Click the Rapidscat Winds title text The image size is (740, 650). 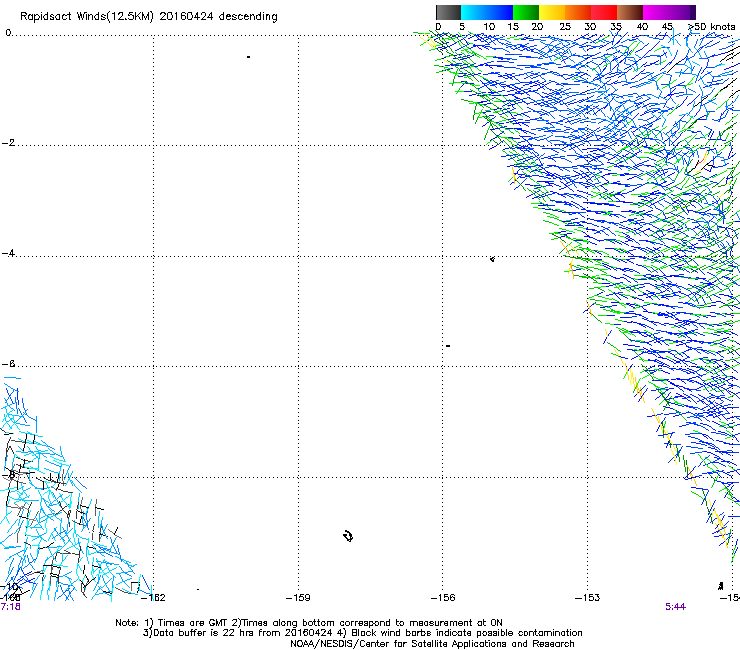pos(149,17)
